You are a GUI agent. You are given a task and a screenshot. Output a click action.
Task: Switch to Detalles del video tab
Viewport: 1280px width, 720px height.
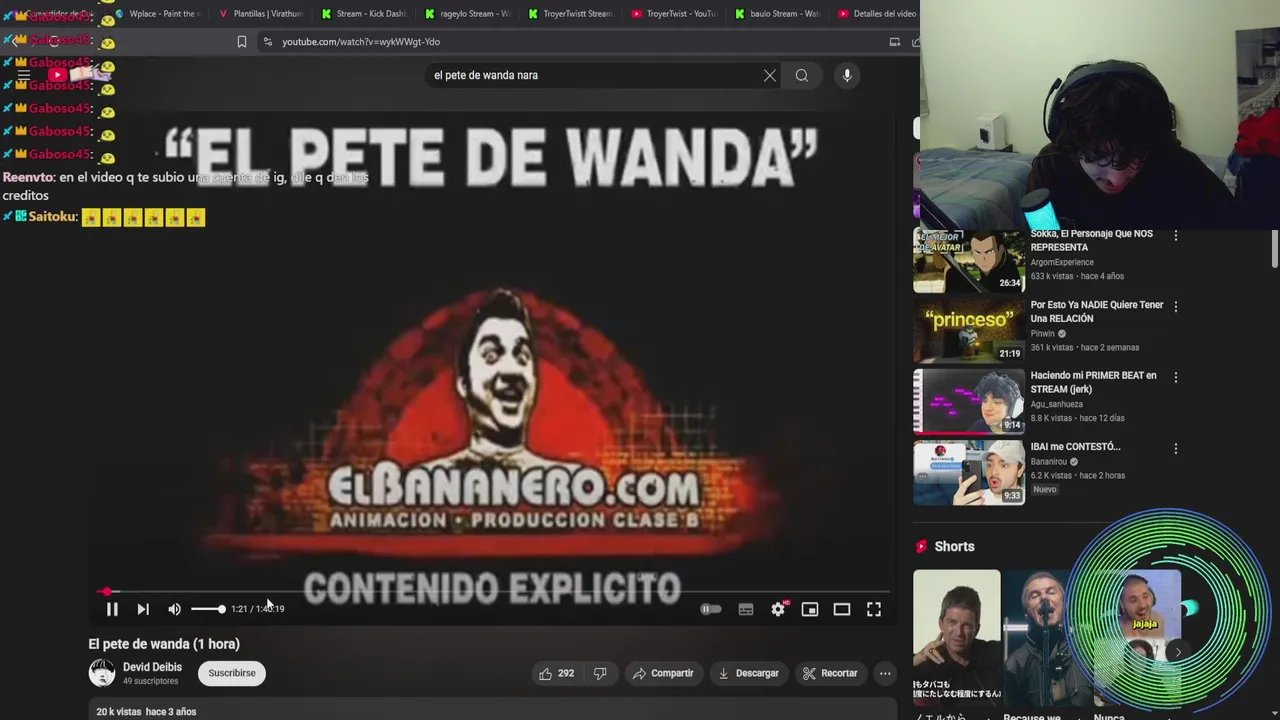coord(877,14)
